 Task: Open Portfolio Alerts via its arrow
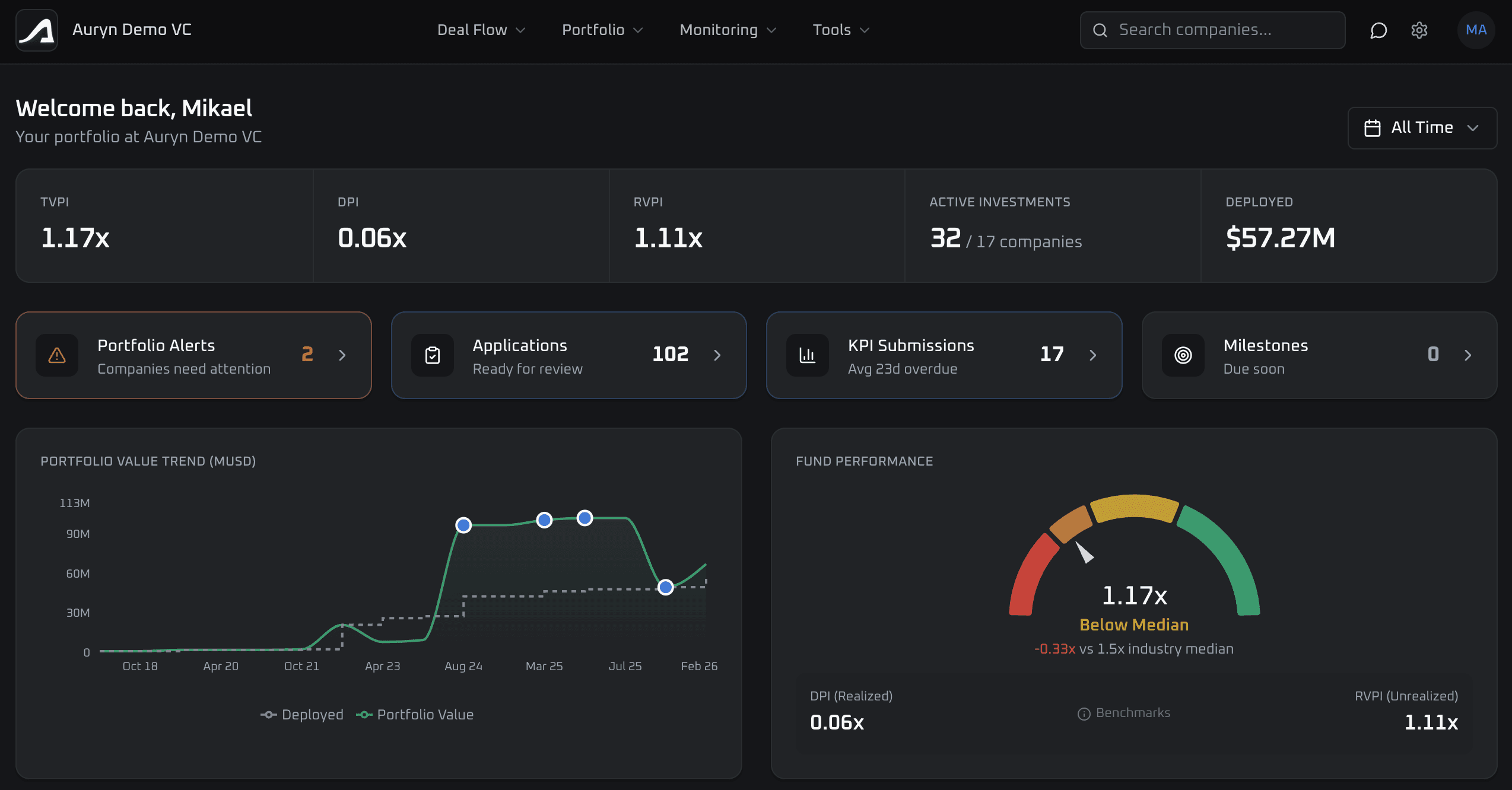pyautogui.click(x=342, y=355)
